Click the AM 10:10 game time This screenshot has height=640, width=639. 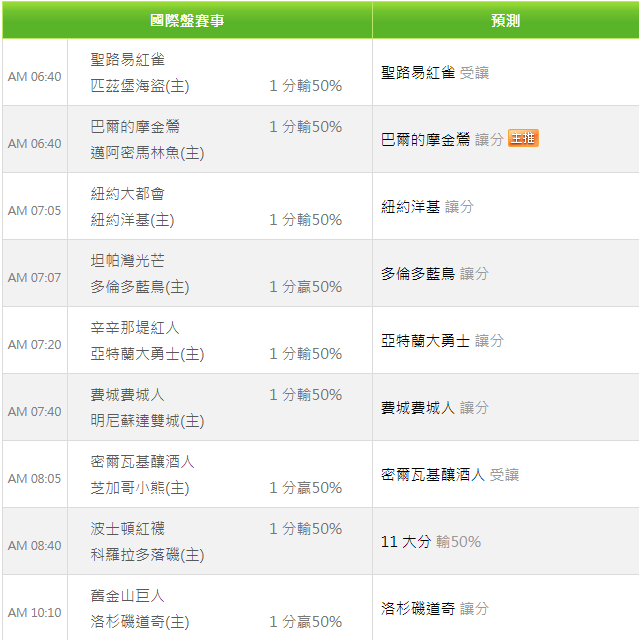pos(35,612)
